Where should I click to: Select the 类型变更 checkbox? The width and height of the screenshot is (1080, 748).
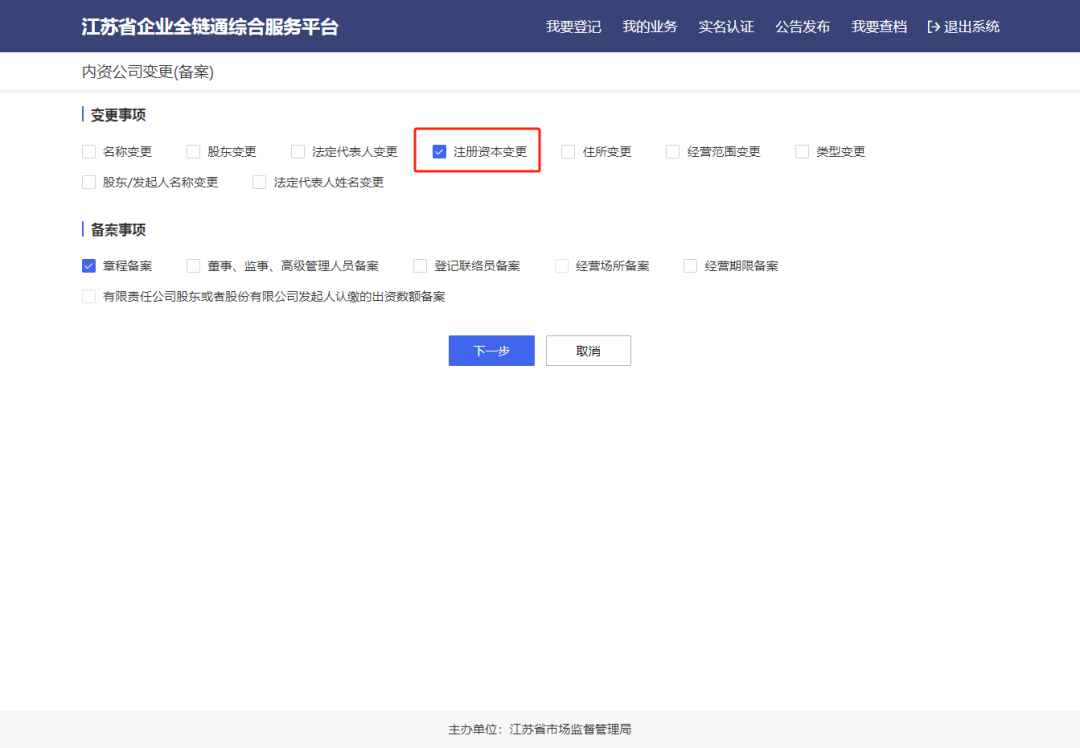801,151
